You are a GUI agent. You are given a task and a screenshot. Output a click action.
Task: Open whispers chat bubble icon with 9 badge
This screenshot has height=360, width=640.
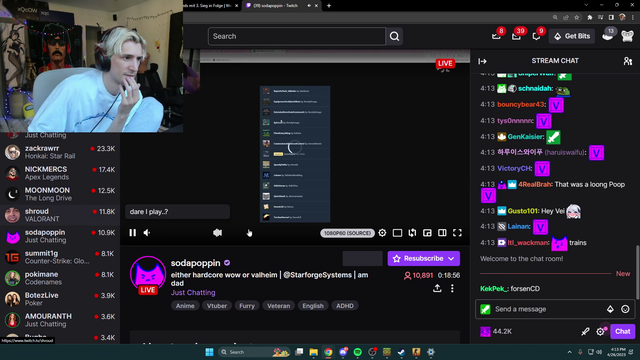(536, 36)
